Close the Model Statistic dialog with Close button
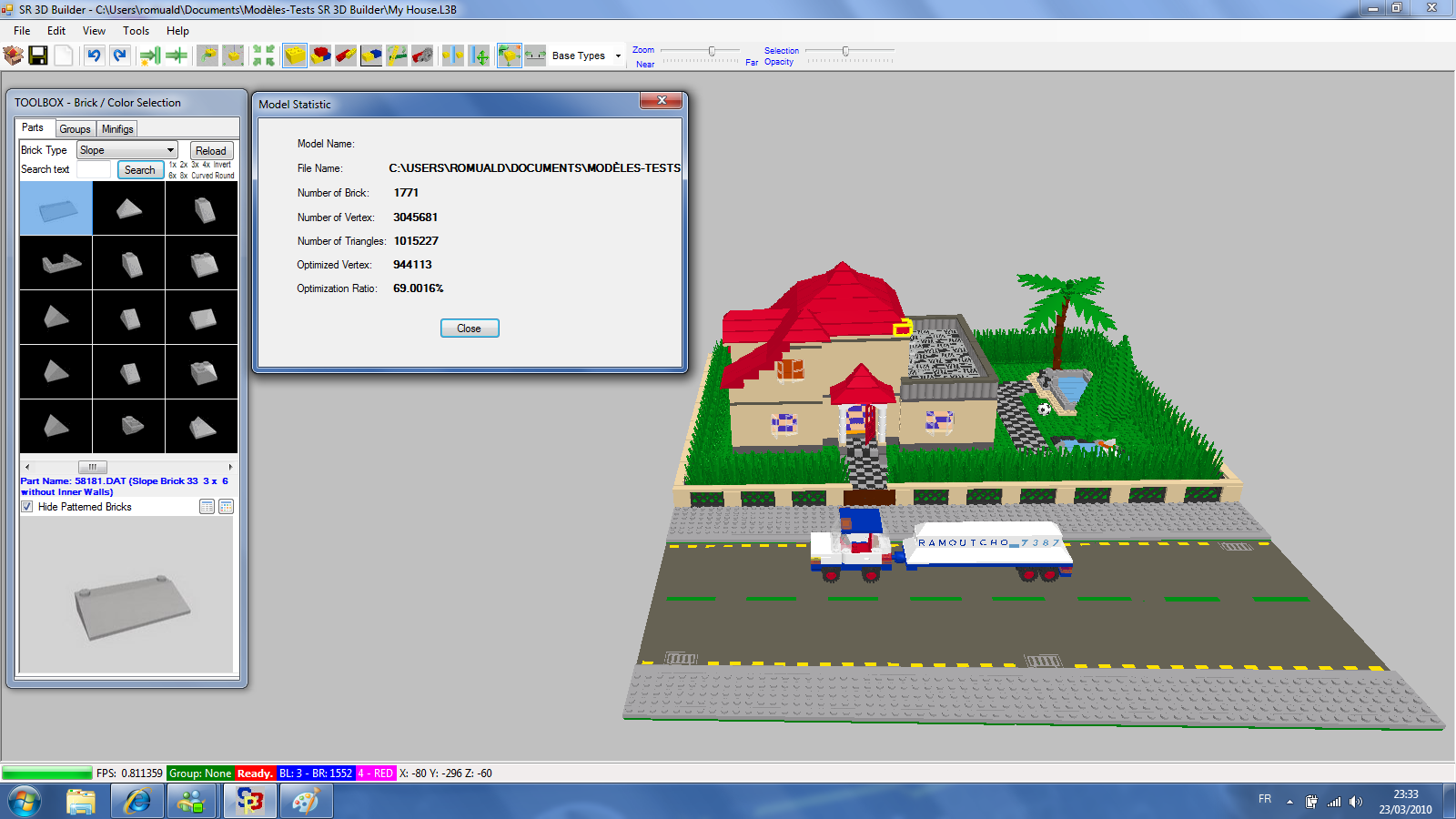1456x819 pixels. pos(470,328)
